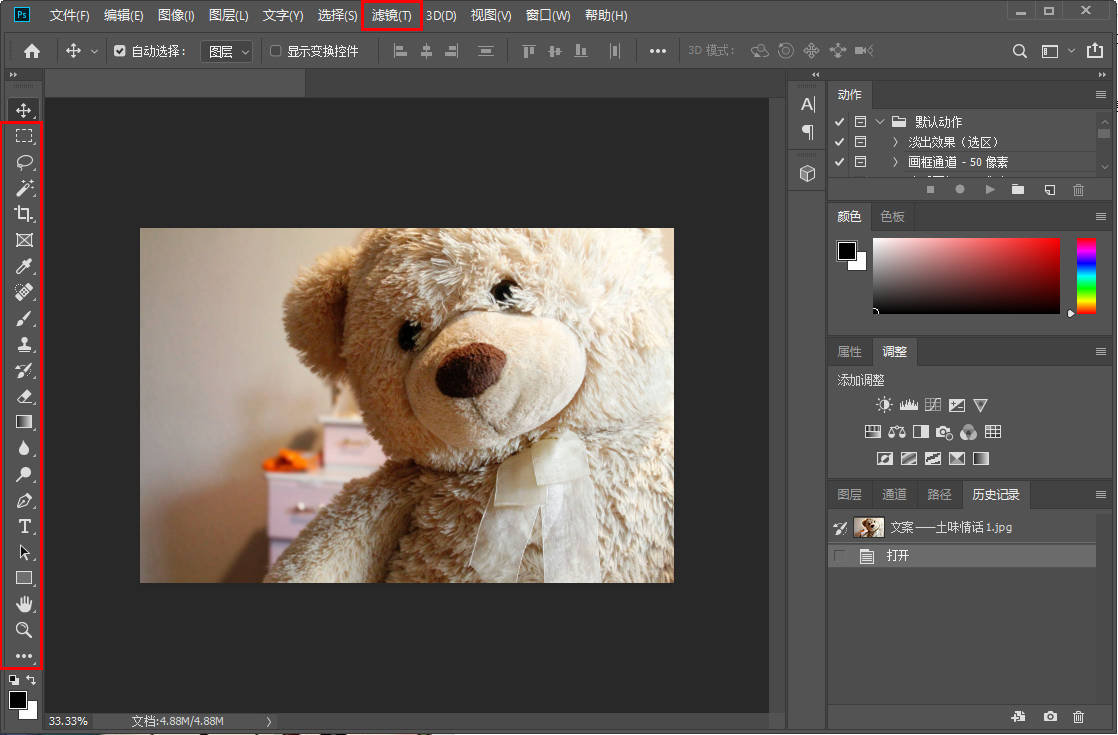The width and height of the screenshot is (1118, 735).
Task: Collapse the 默认动作 folder
Action: click(x=880, y=122)
